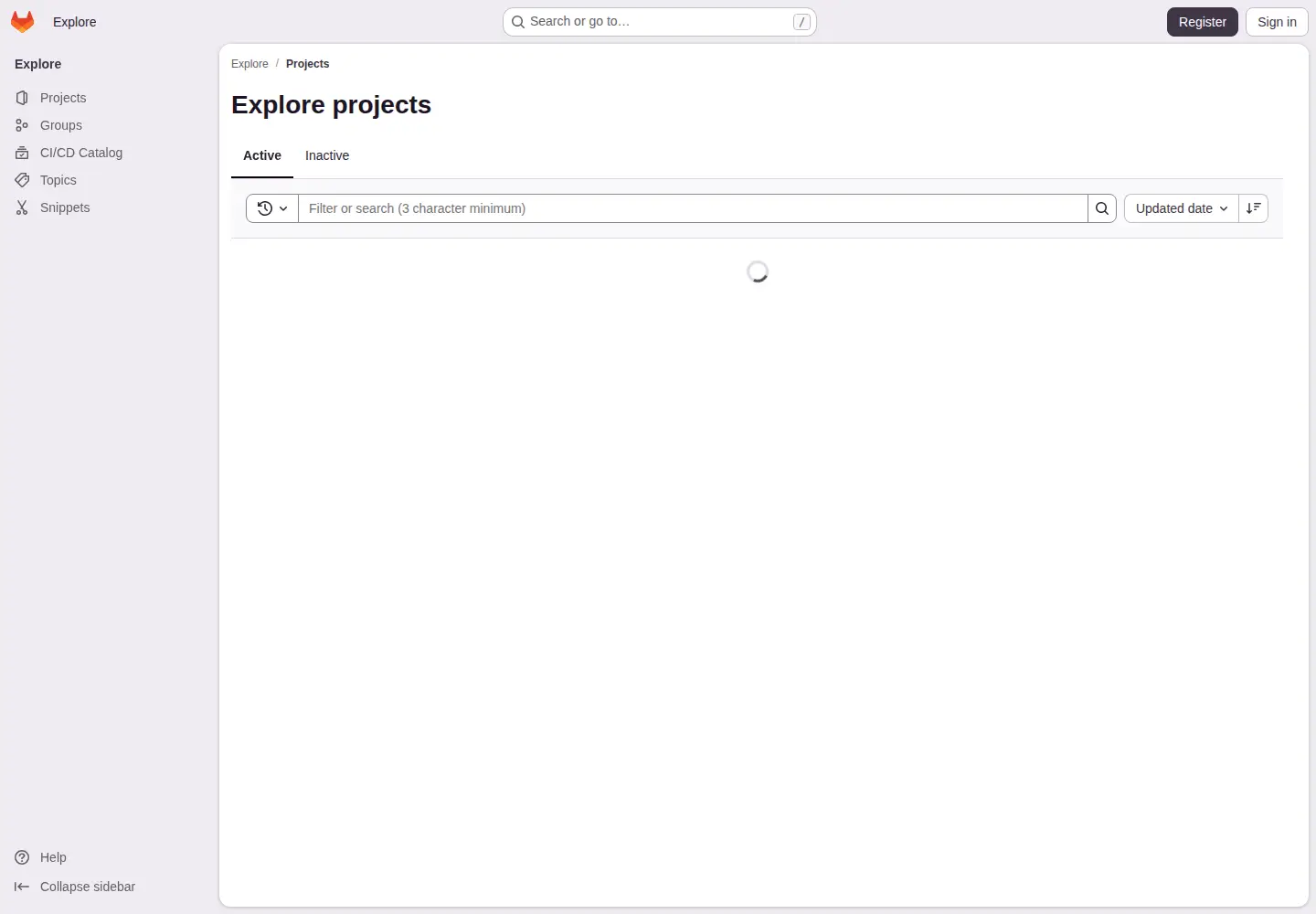
Task: Open the Updated date sort dropdown
Action: click(x=1182, y=208)
